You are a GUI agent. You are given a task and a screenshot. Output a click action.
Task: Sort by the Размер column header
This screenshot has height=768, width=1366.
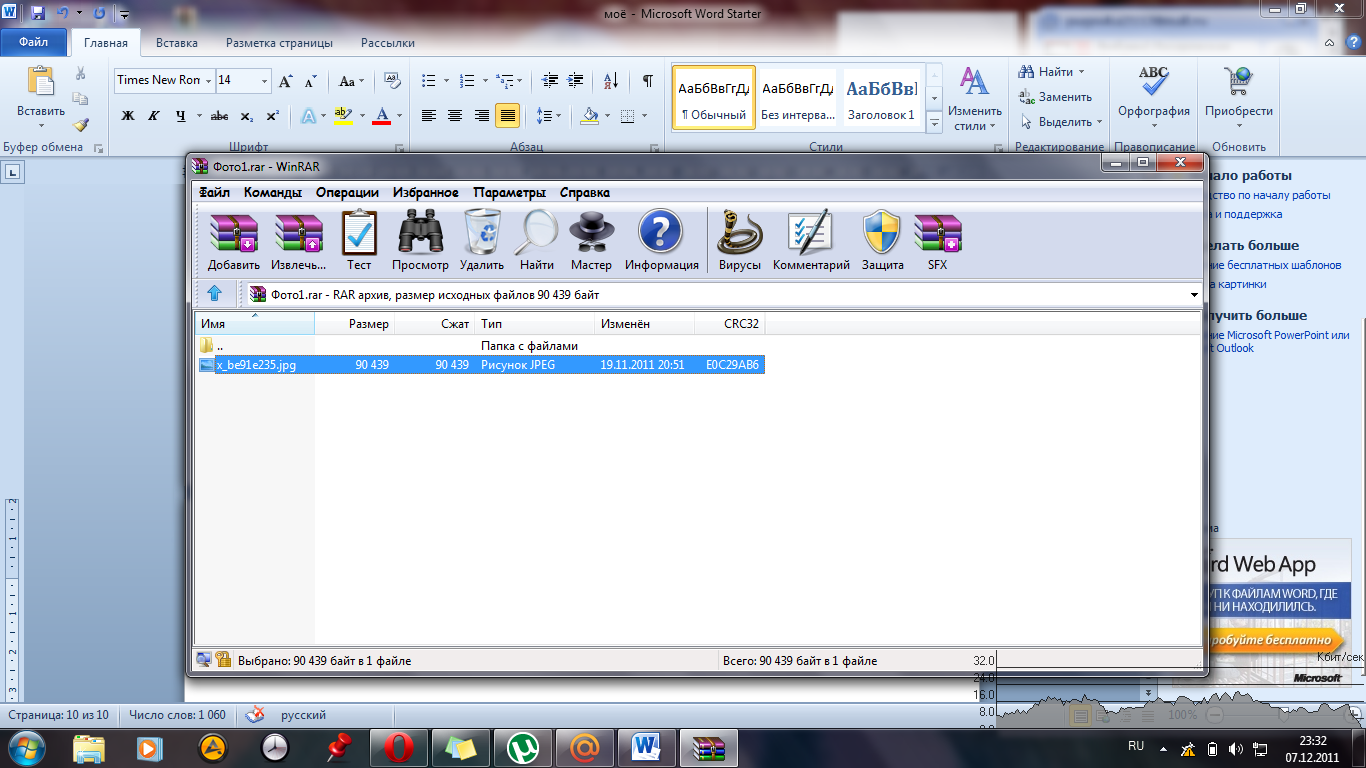(355, 324)
